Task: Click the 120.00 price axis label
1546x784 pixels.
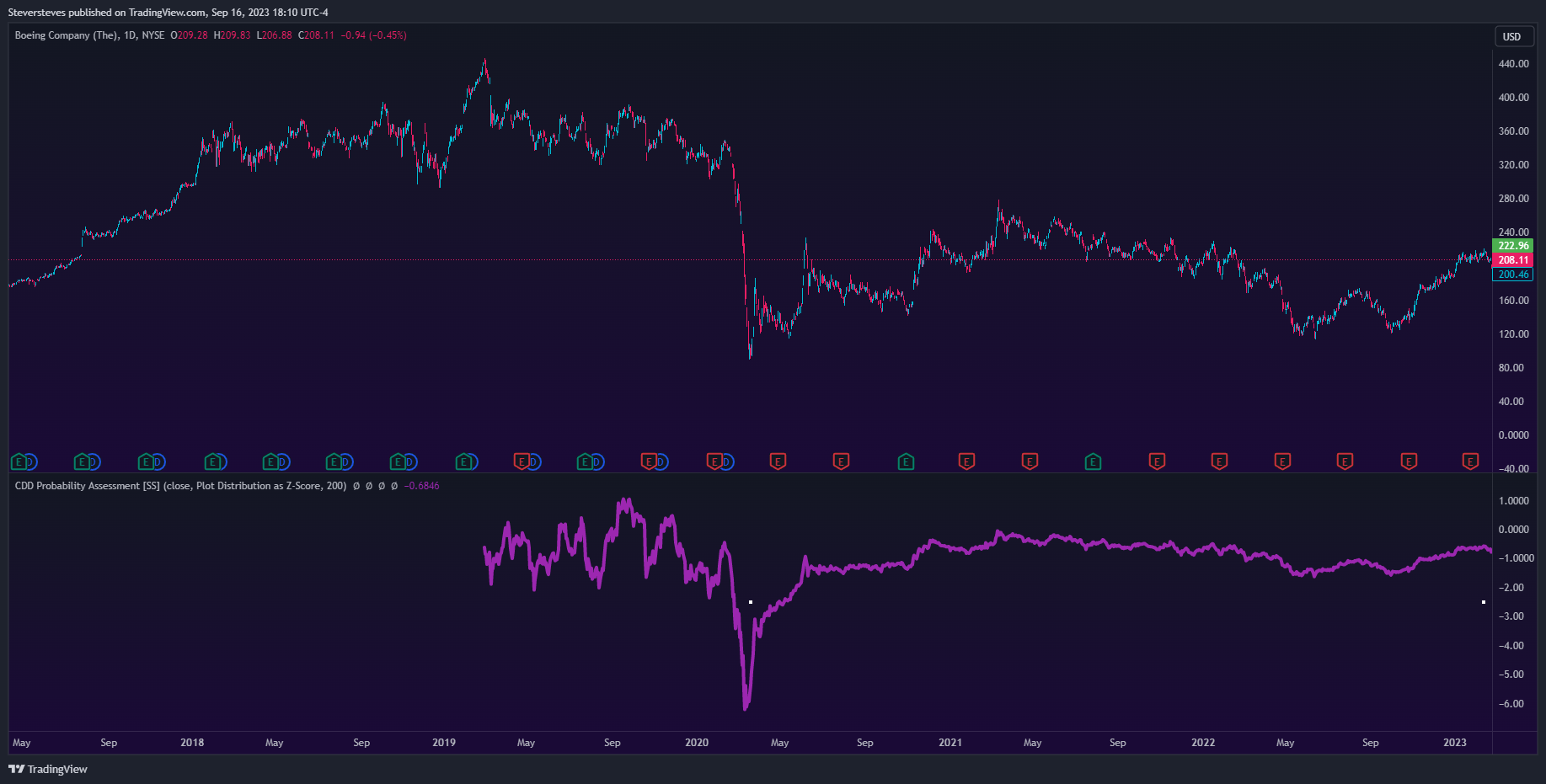Action: pyautogui.click(x=1513, y=334)
